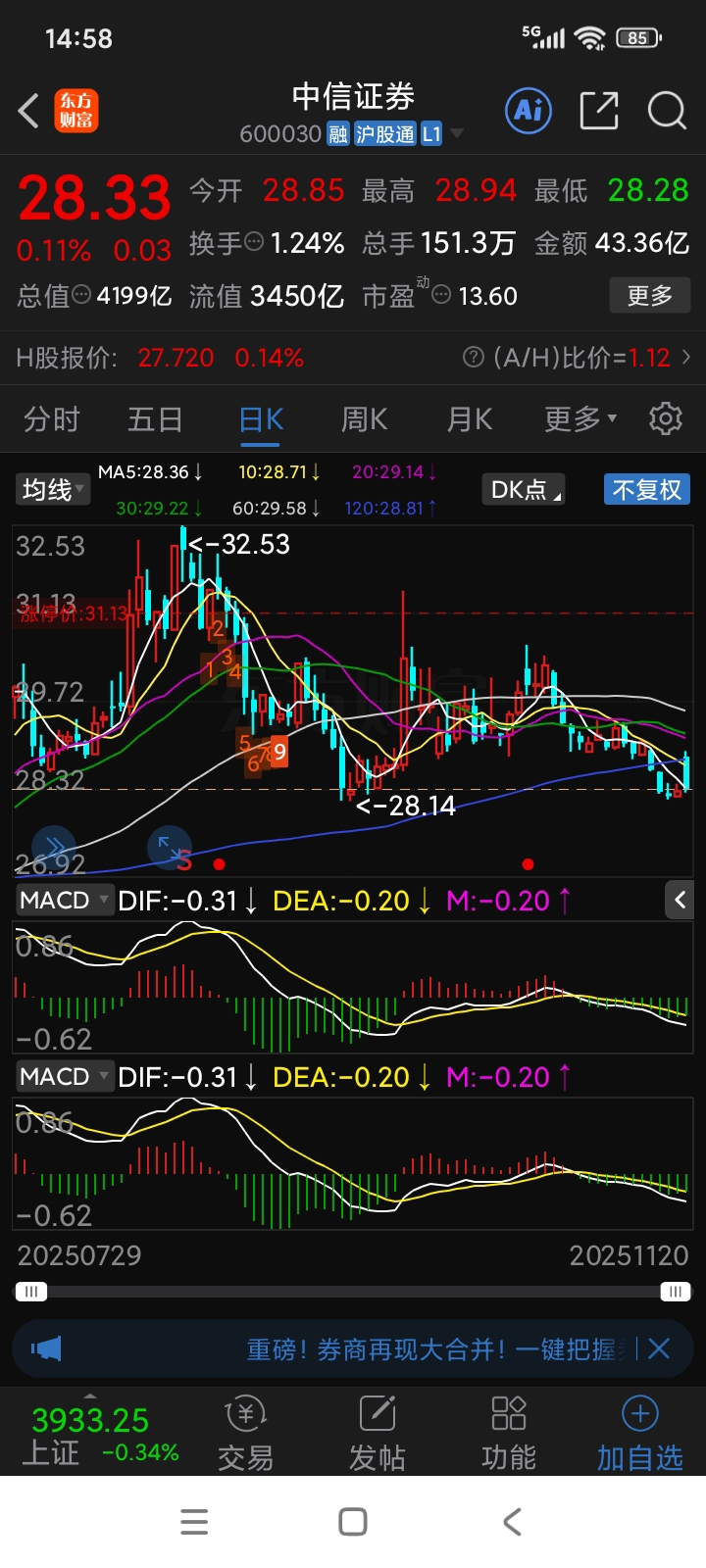
Task: Open the Ai assistant icon
Action: pos(529,110)
